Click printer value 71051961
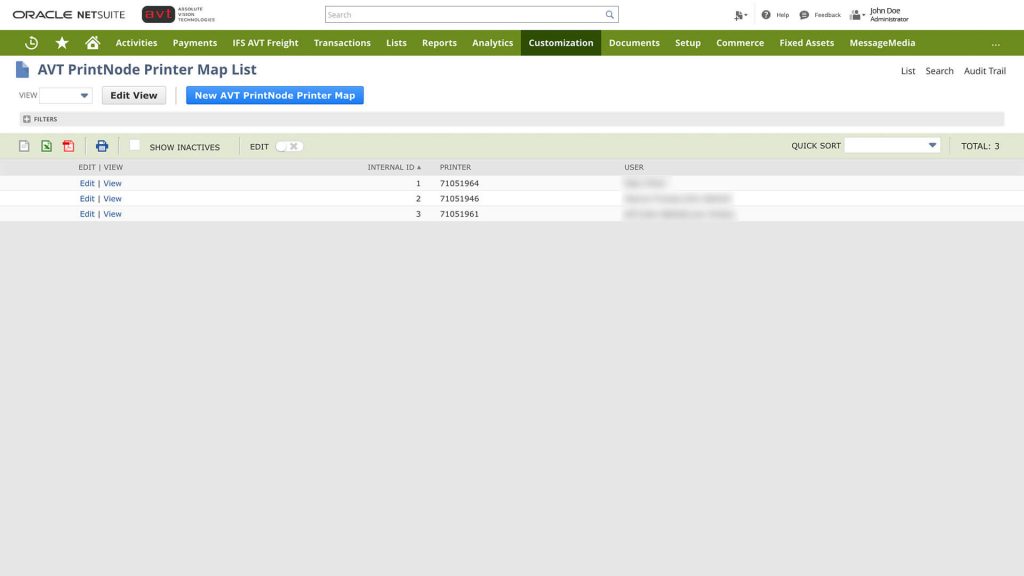Image resolution: width=1024 pixels, height=576 pixels. pos(459,214)
